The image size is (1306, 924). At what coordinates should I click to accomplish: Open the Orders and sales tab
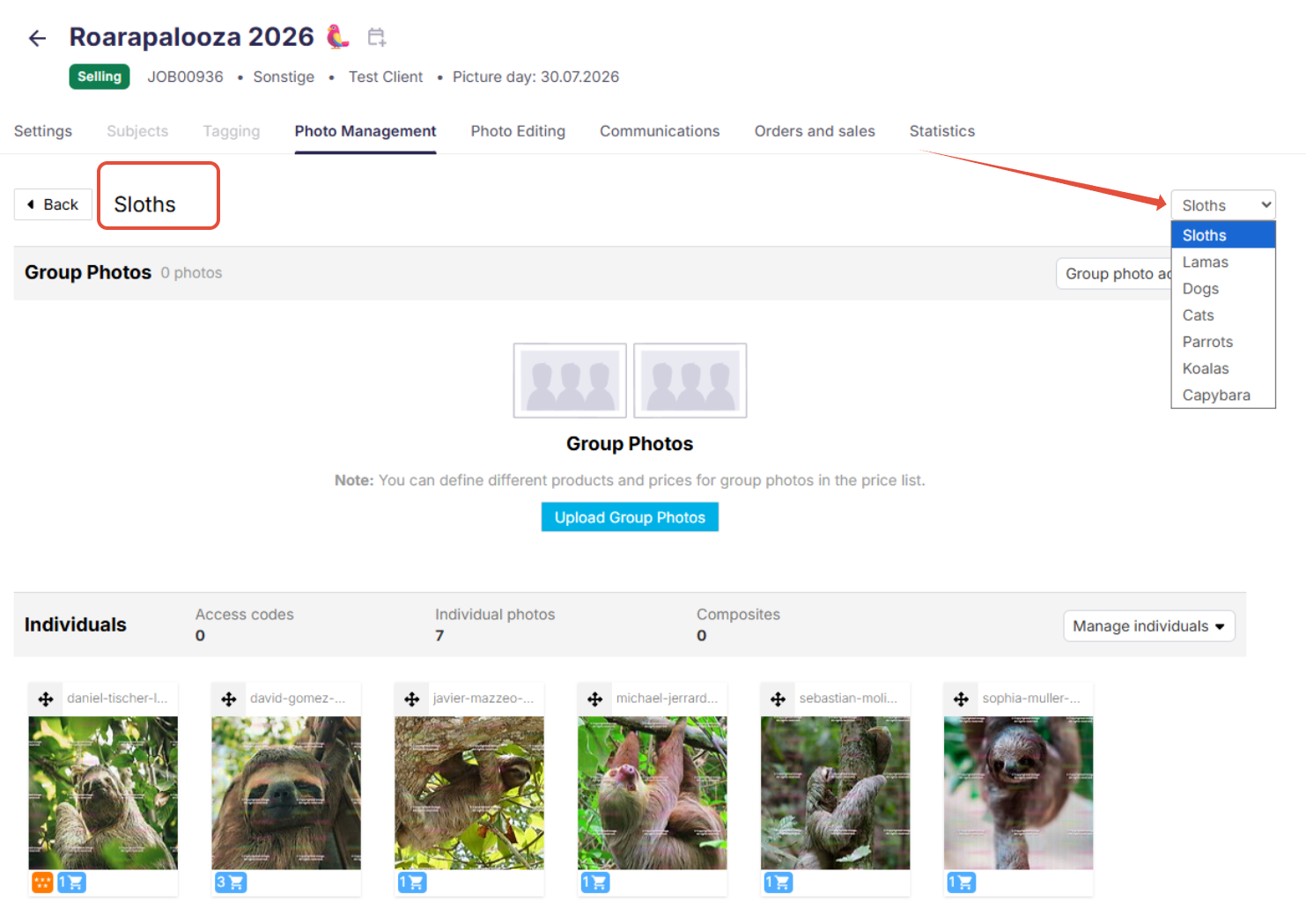pos(815,131)
